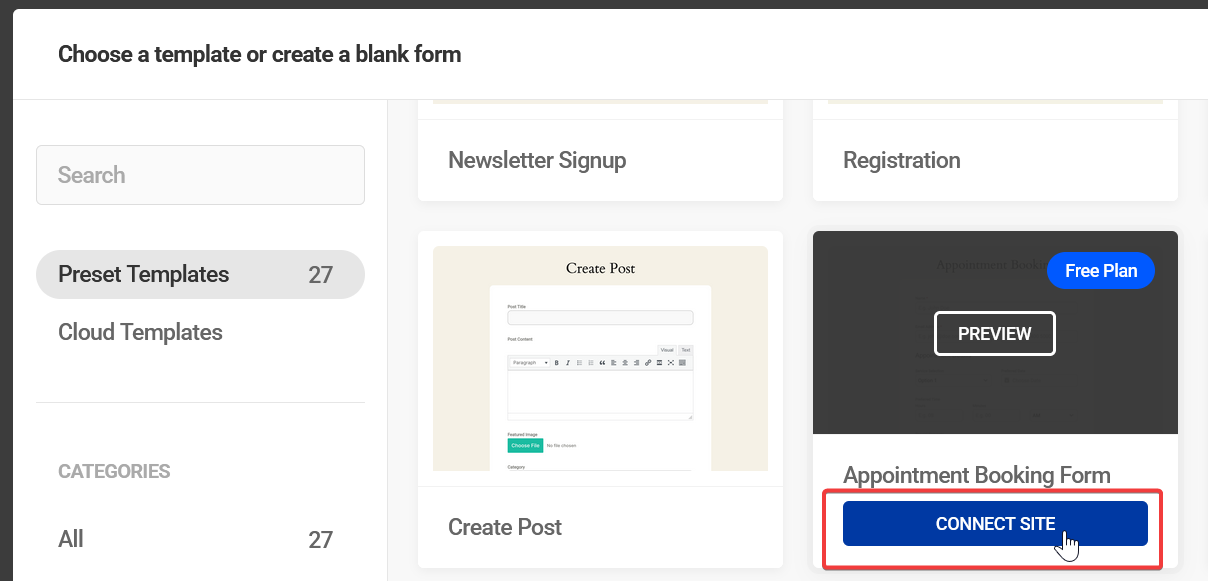Click Italic icon in Create Post preview

(x=568, y=362)
